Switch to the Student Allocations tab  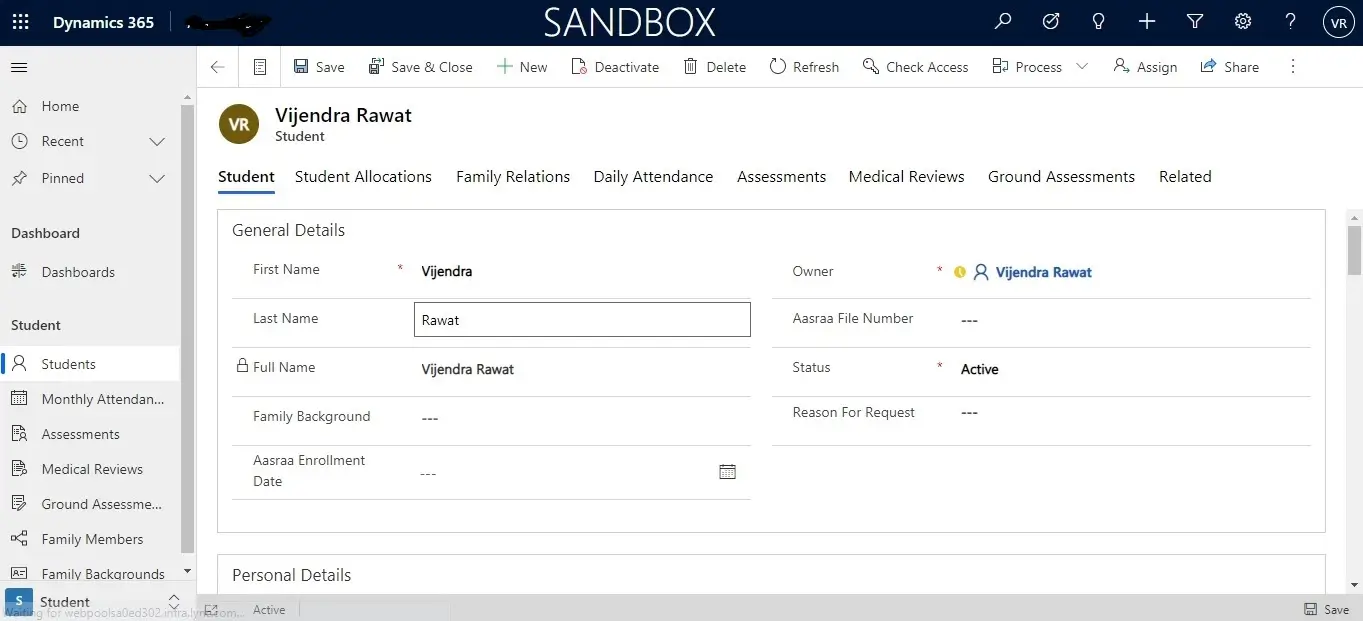[363, 177]
